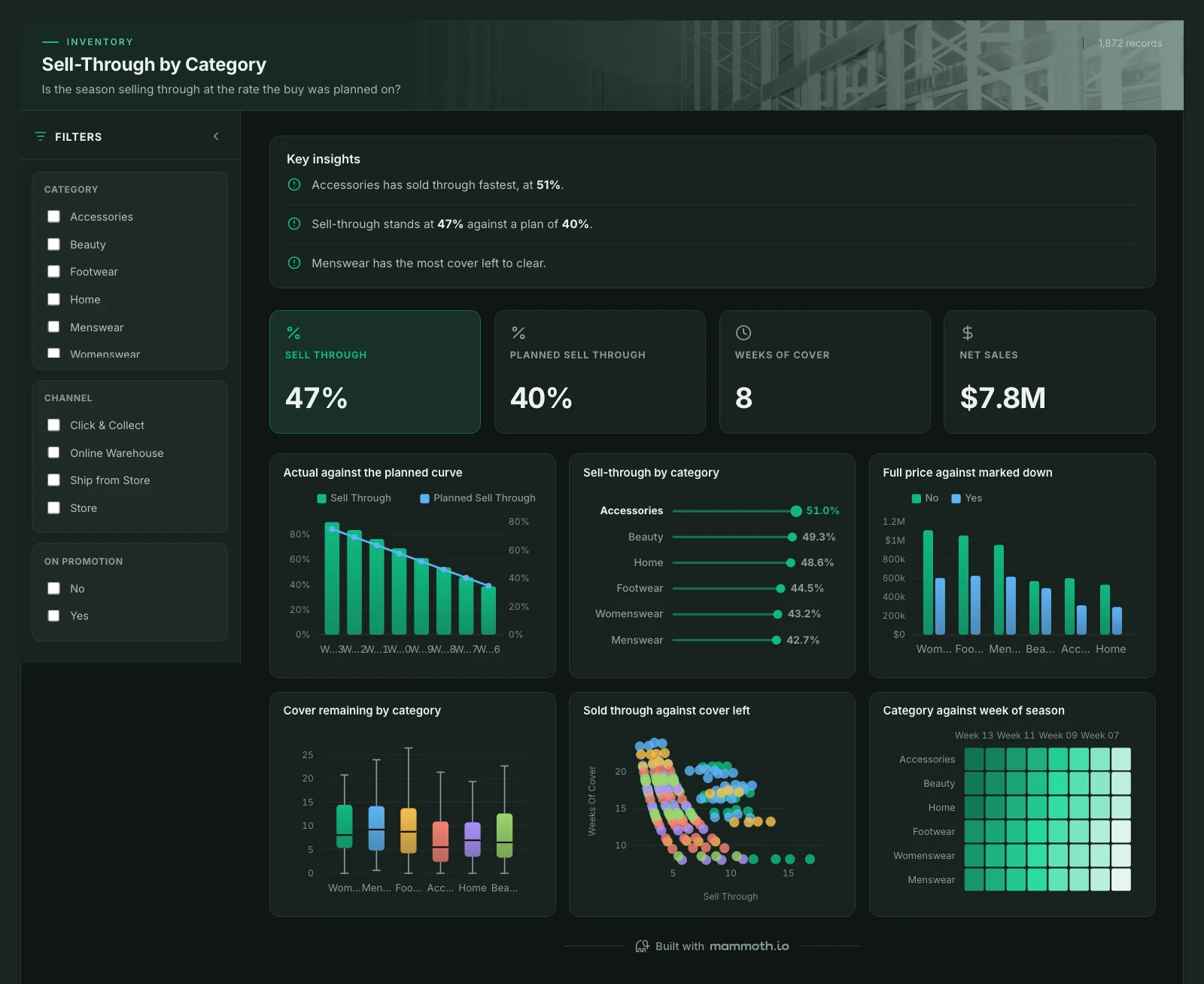Click the Beauty row label in heatmap
This screenshot has width=1204, height=984.
pos(939,784)
